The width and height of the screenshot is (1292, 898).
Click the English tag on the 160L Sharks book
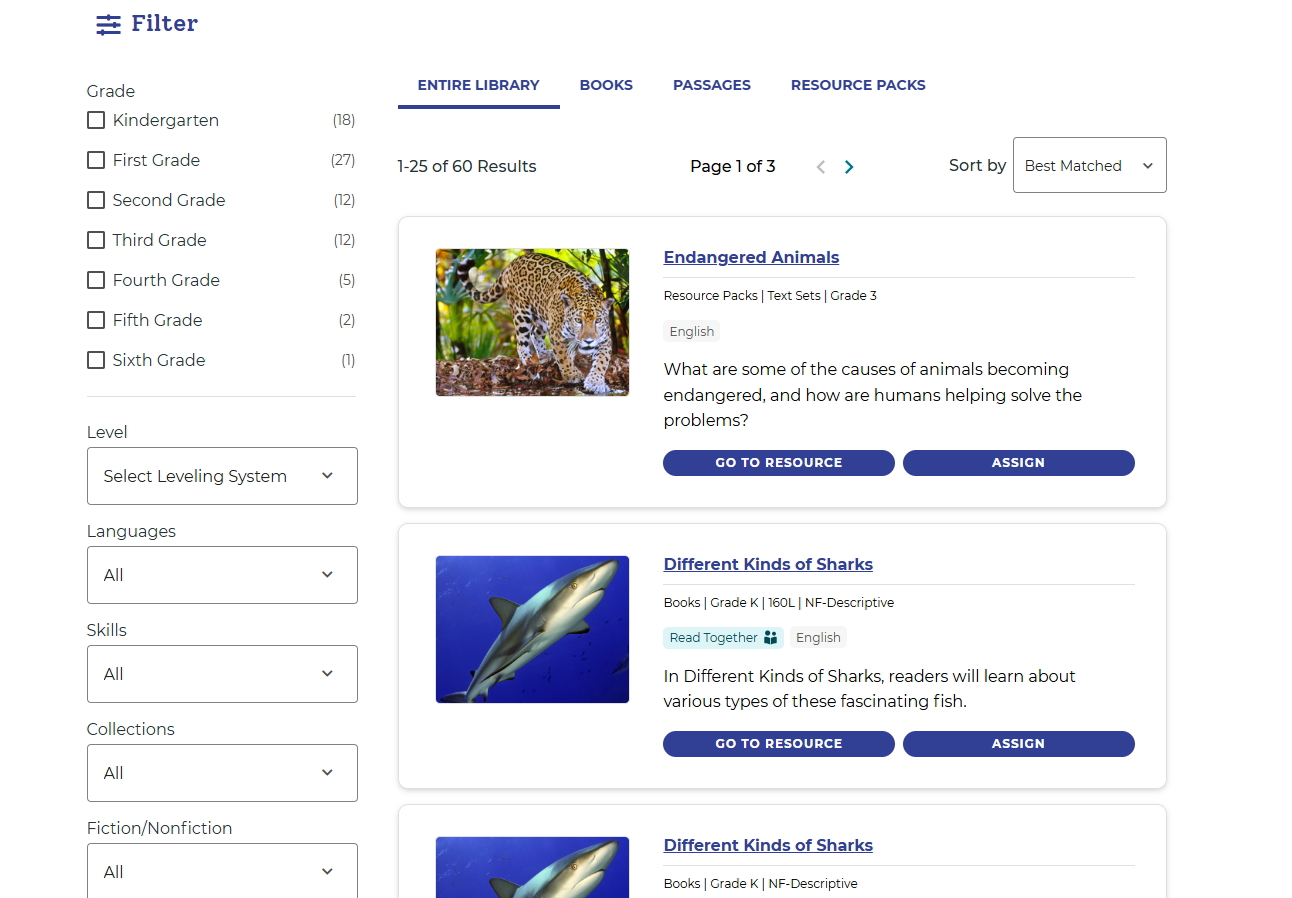click(x=818, y=638)
